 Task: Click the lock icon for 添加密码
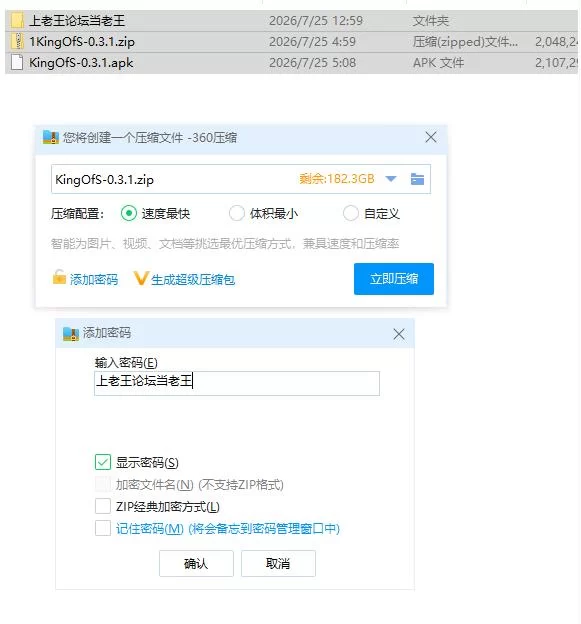59,277
